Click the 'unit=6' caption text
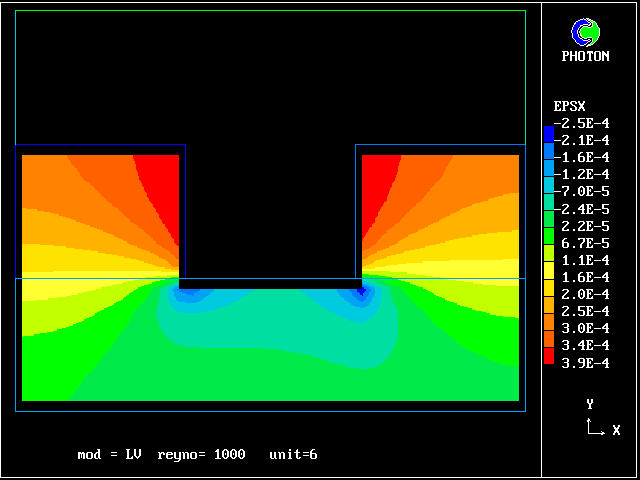 click(293, 455)
